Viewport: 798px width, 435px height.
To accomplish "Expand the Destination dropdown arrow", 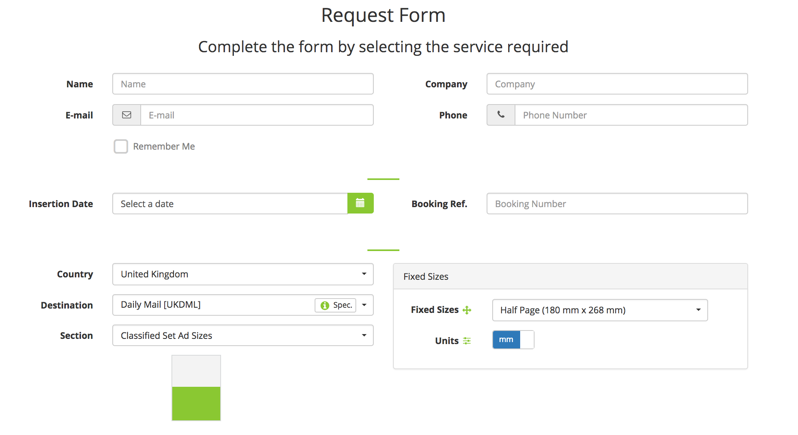I will click(x=364, y=305).
